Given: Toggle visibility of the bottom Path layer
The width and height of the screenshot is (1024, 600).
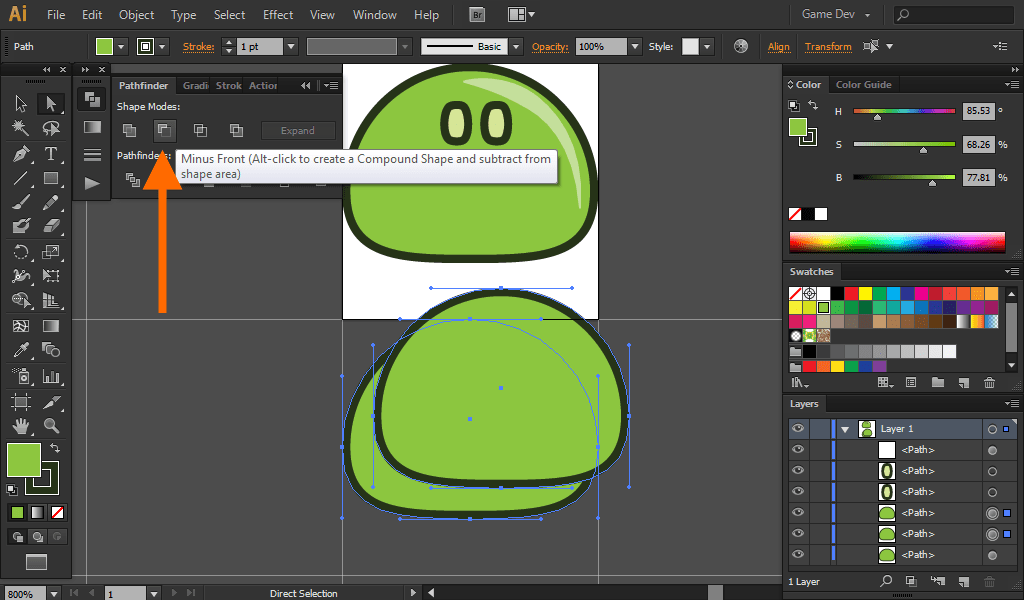Looking at the screenshot, I should tap(798, 554).
